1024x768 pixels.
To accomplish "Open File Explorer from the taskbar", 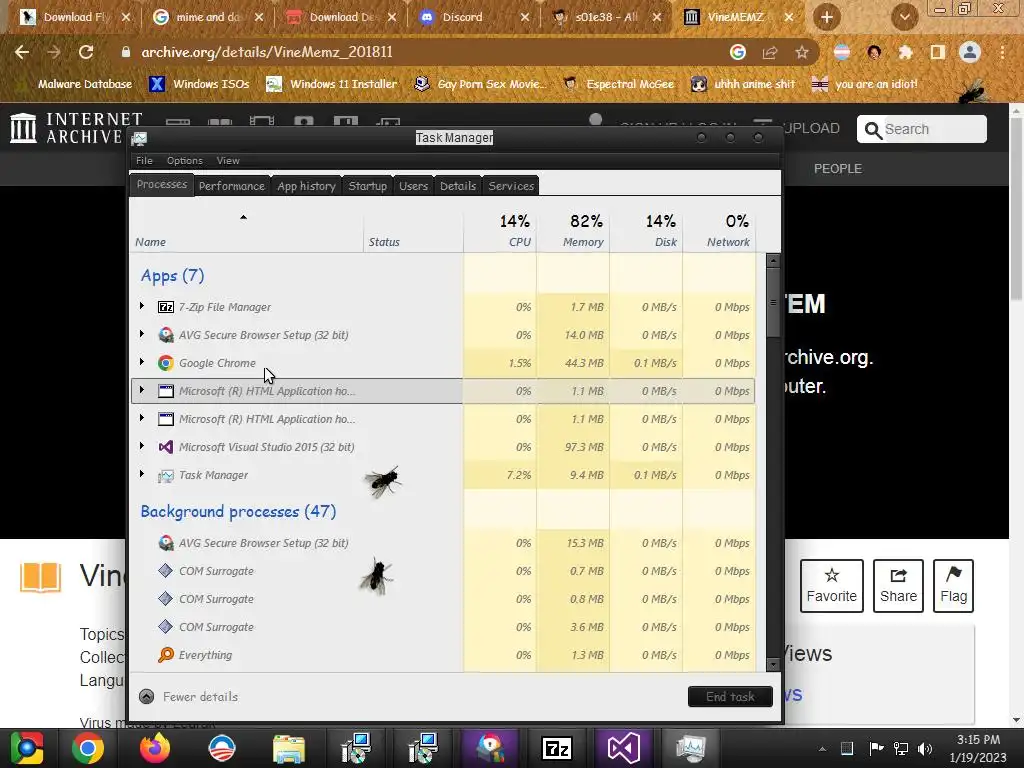I will 289,748.
